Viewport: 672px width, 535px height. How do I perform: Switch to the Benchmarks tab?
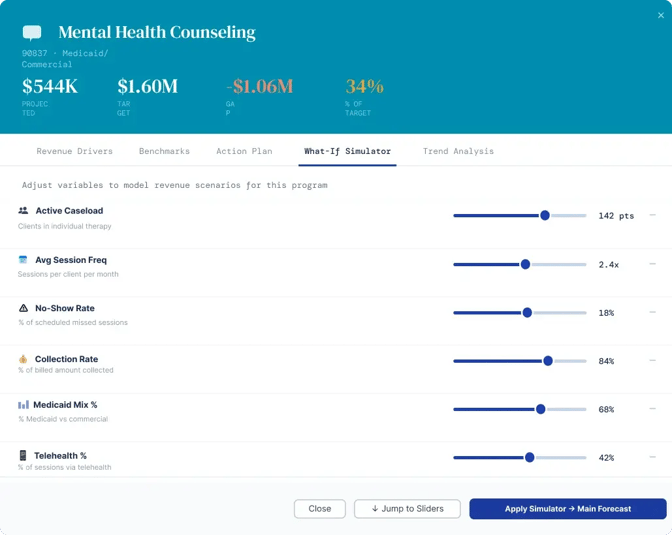point(164,151)
